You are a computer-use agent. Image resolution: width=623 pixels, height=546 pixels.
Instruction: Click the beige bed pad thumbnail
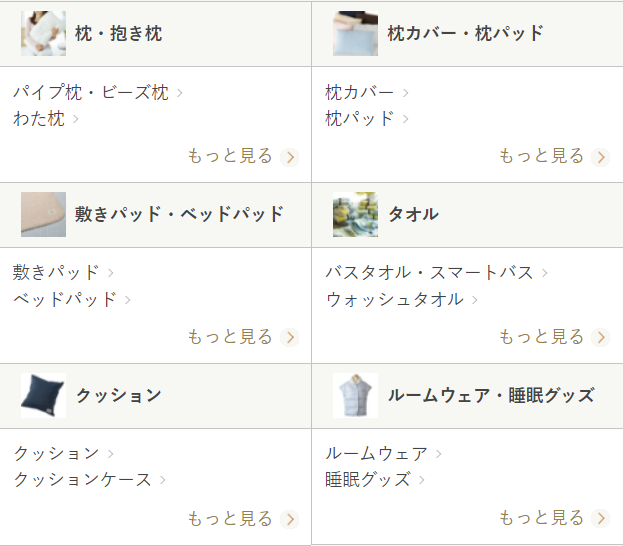pyautogui.click(x=43, y=214)
